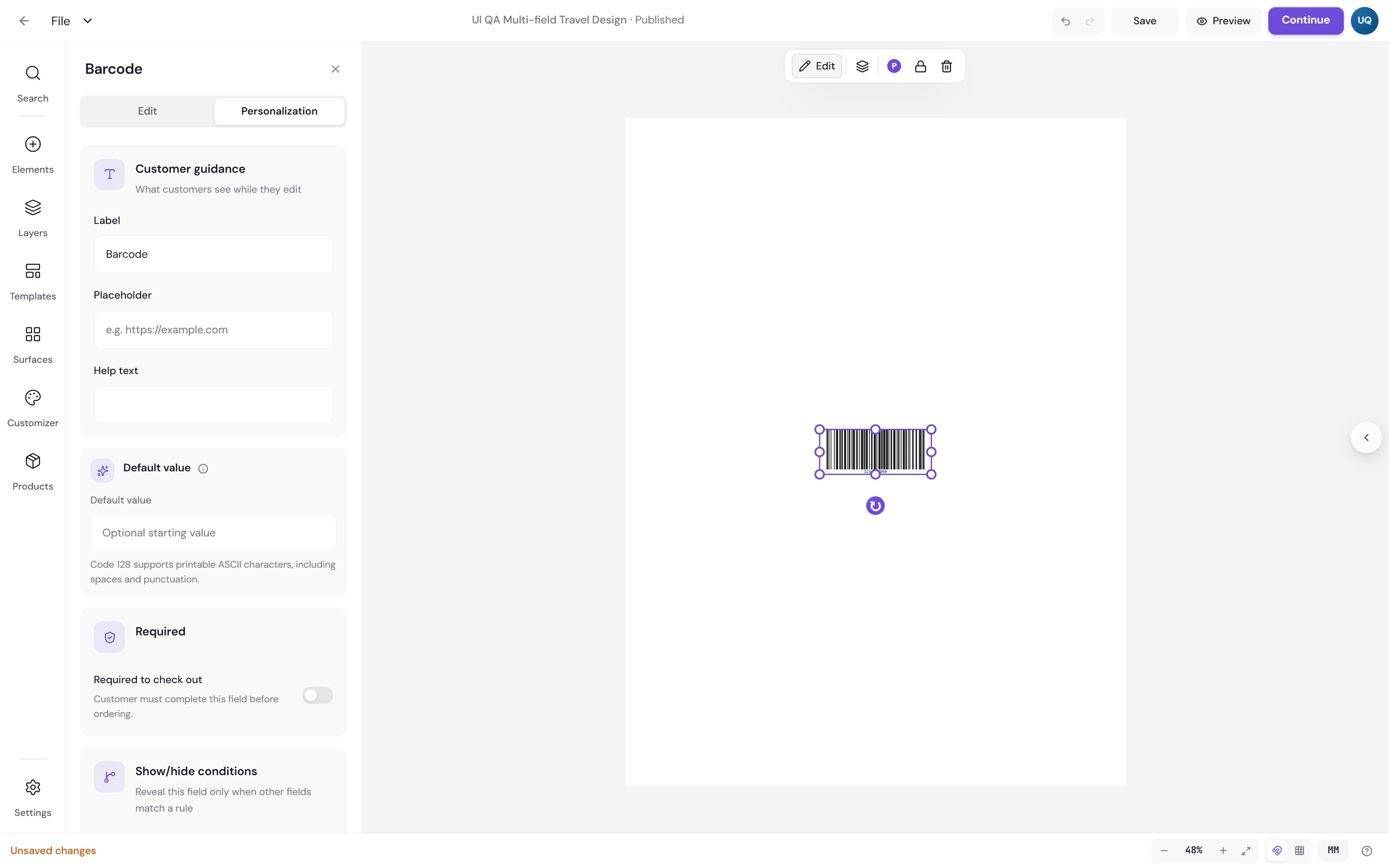Open the UQ user avatar menu

pyautogui.click(x=1364, y=21)
